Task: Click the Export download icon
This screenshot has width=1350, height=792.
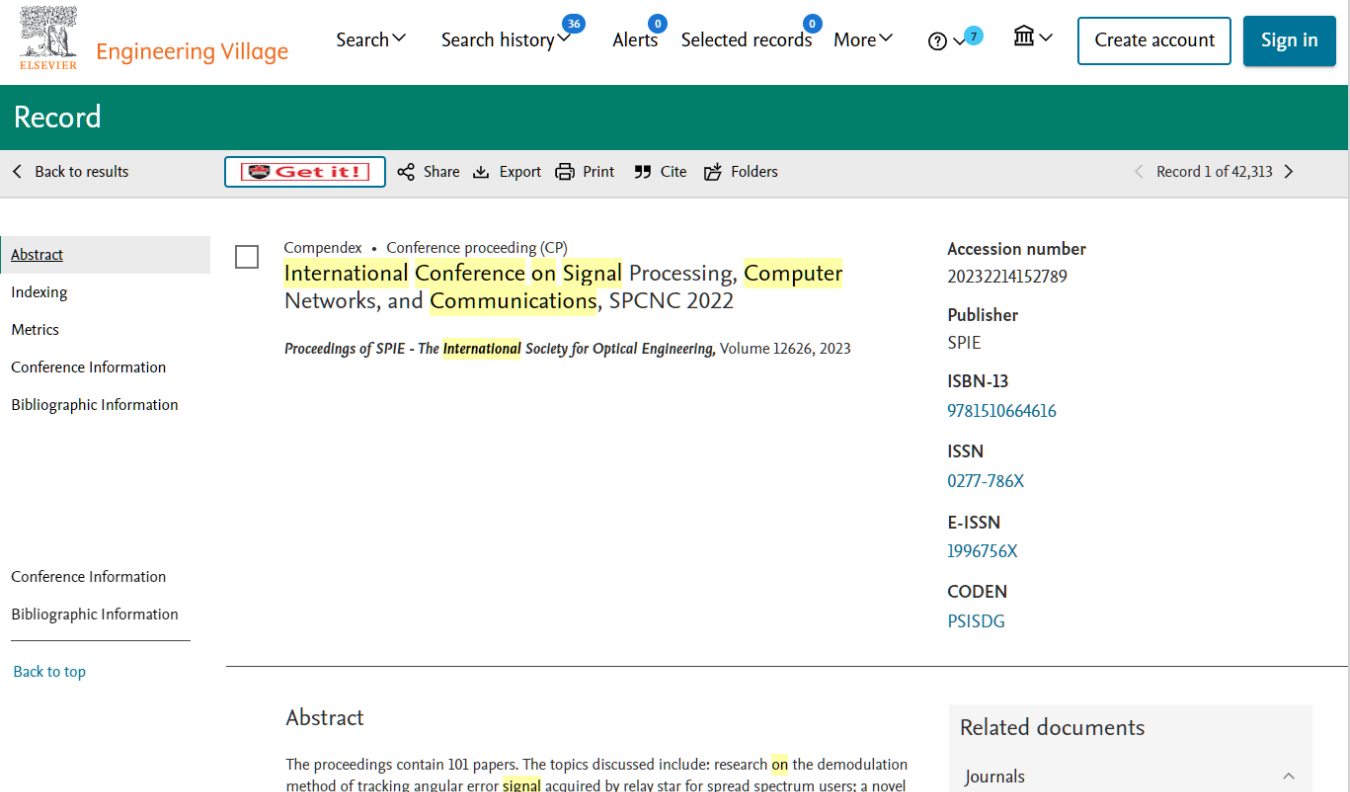Action: click(x=481, y=172)
